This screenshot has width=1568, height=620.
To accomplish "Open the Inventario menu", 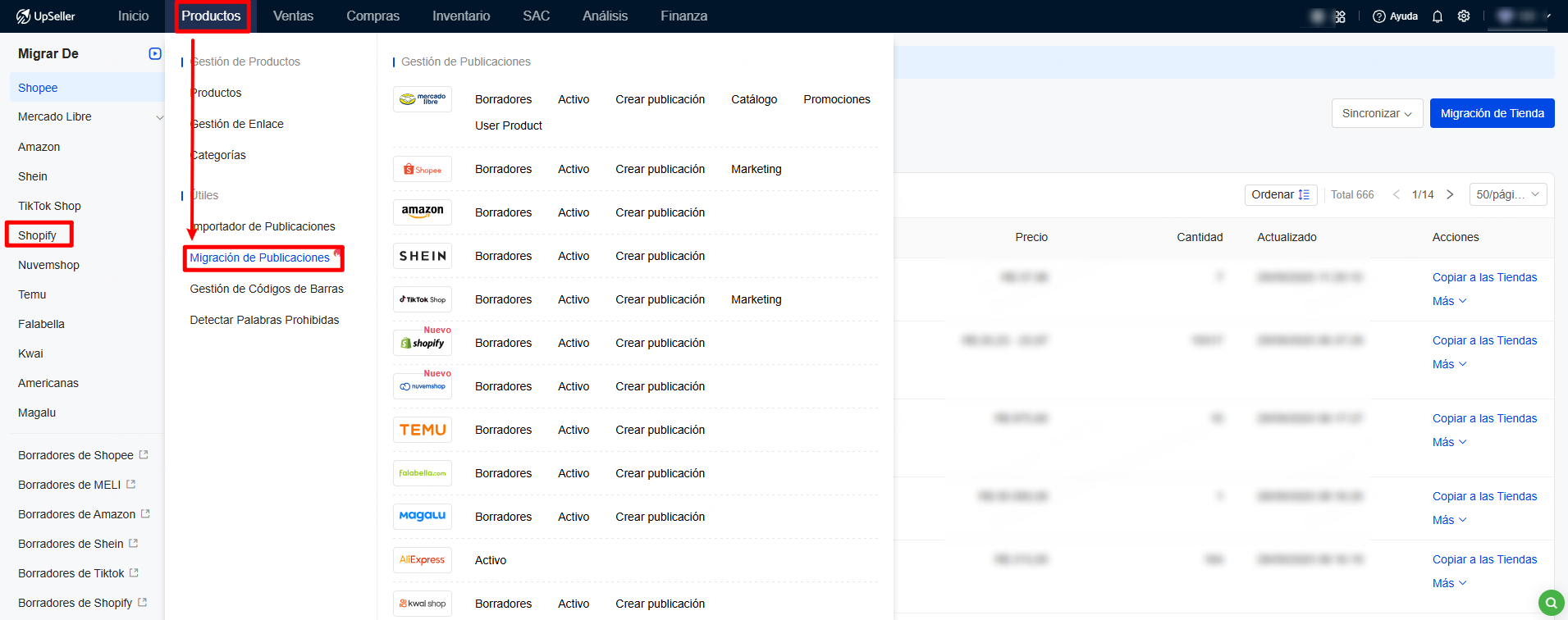I will click(460, 16).
